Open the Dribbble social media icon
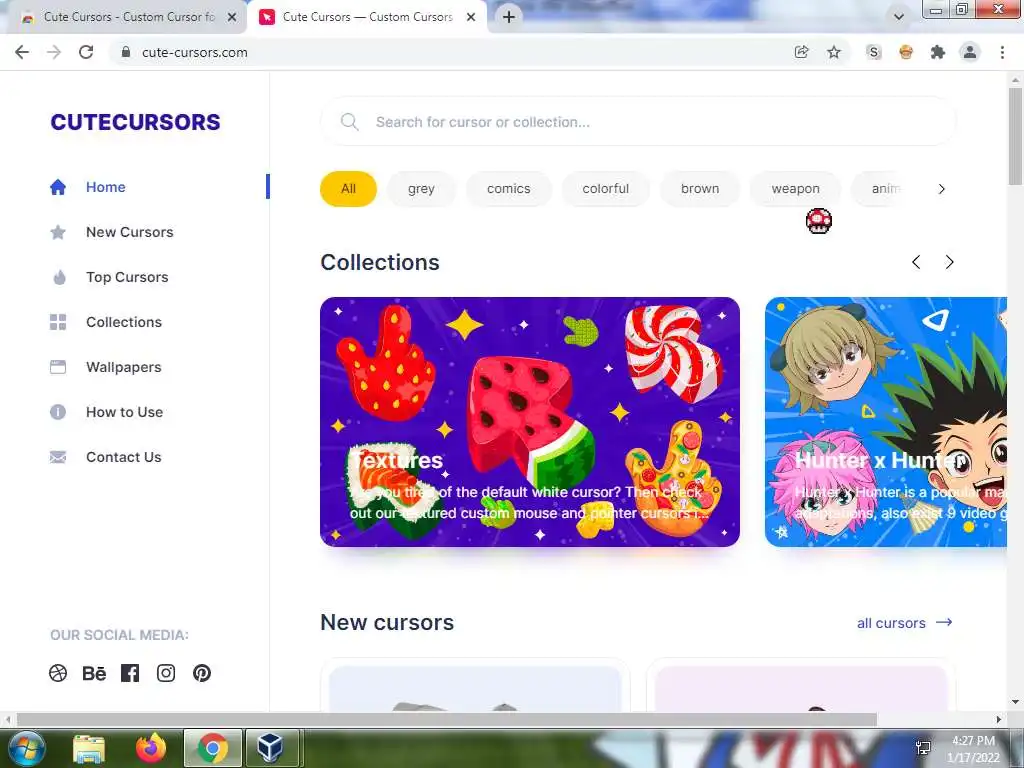Viewport: 1024px width, 768px height. point(58,673)
